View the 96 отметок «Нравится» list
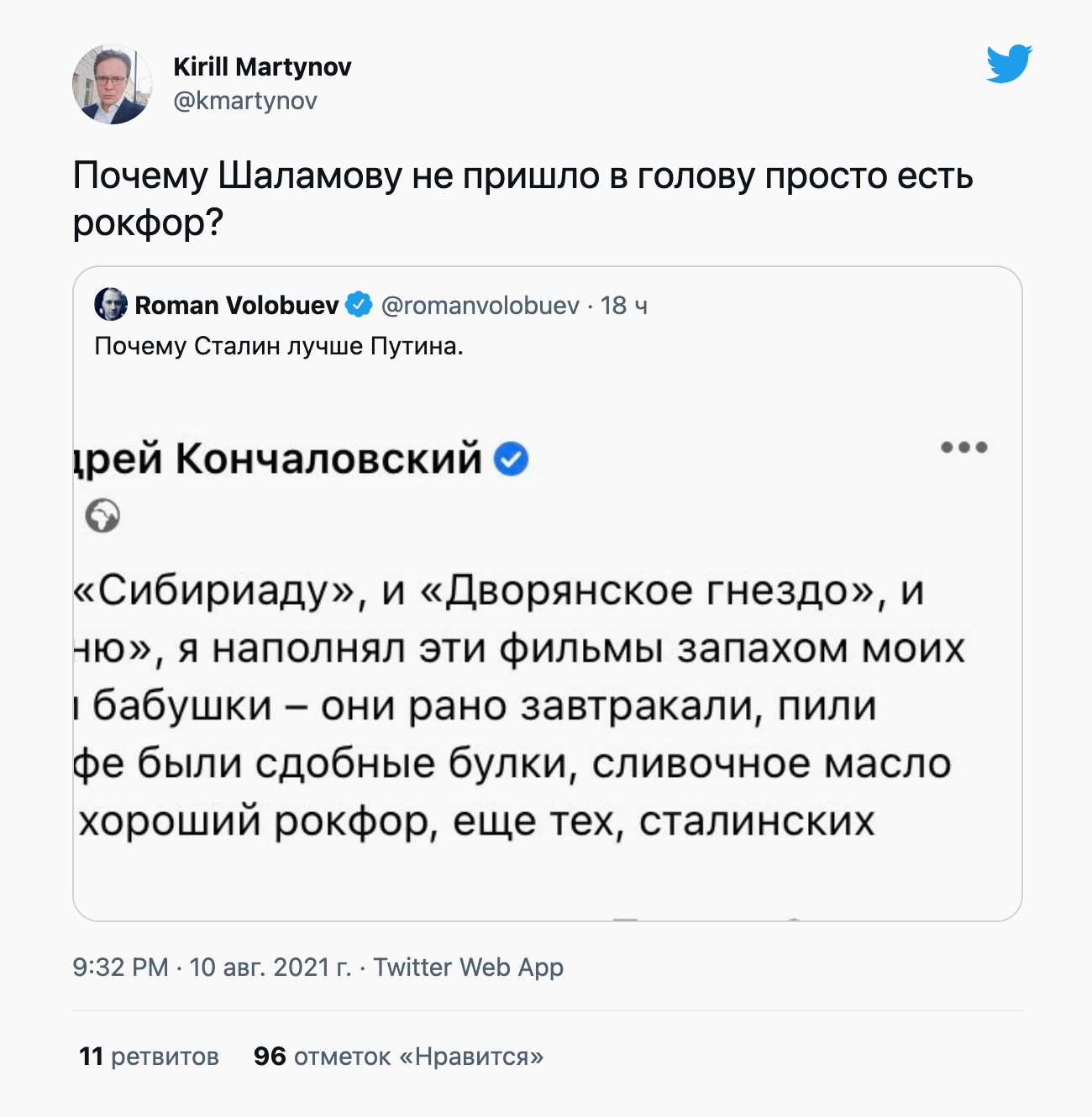1092x1117 pixels. pyautogui.click(x=398, y=1057)
